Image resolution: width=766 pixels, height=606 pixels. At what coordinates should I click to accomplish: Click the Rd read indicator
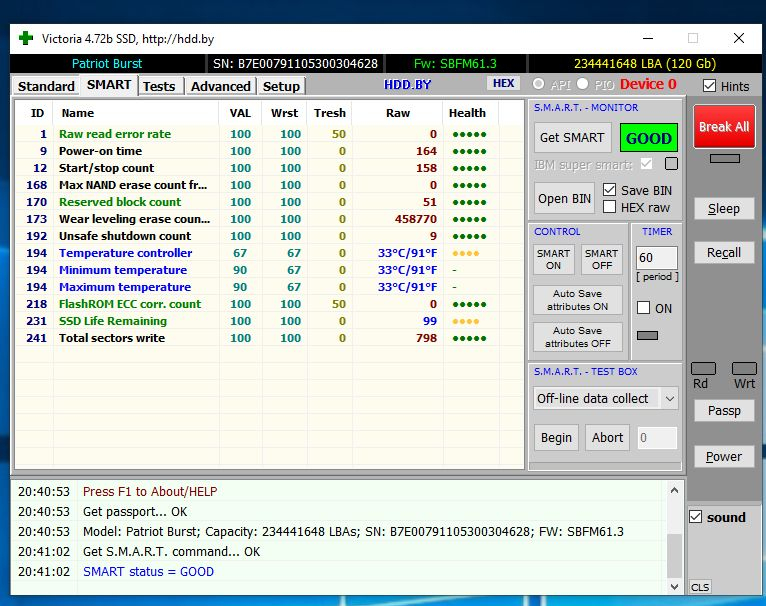pyautogui.click(x=703, y=369)
